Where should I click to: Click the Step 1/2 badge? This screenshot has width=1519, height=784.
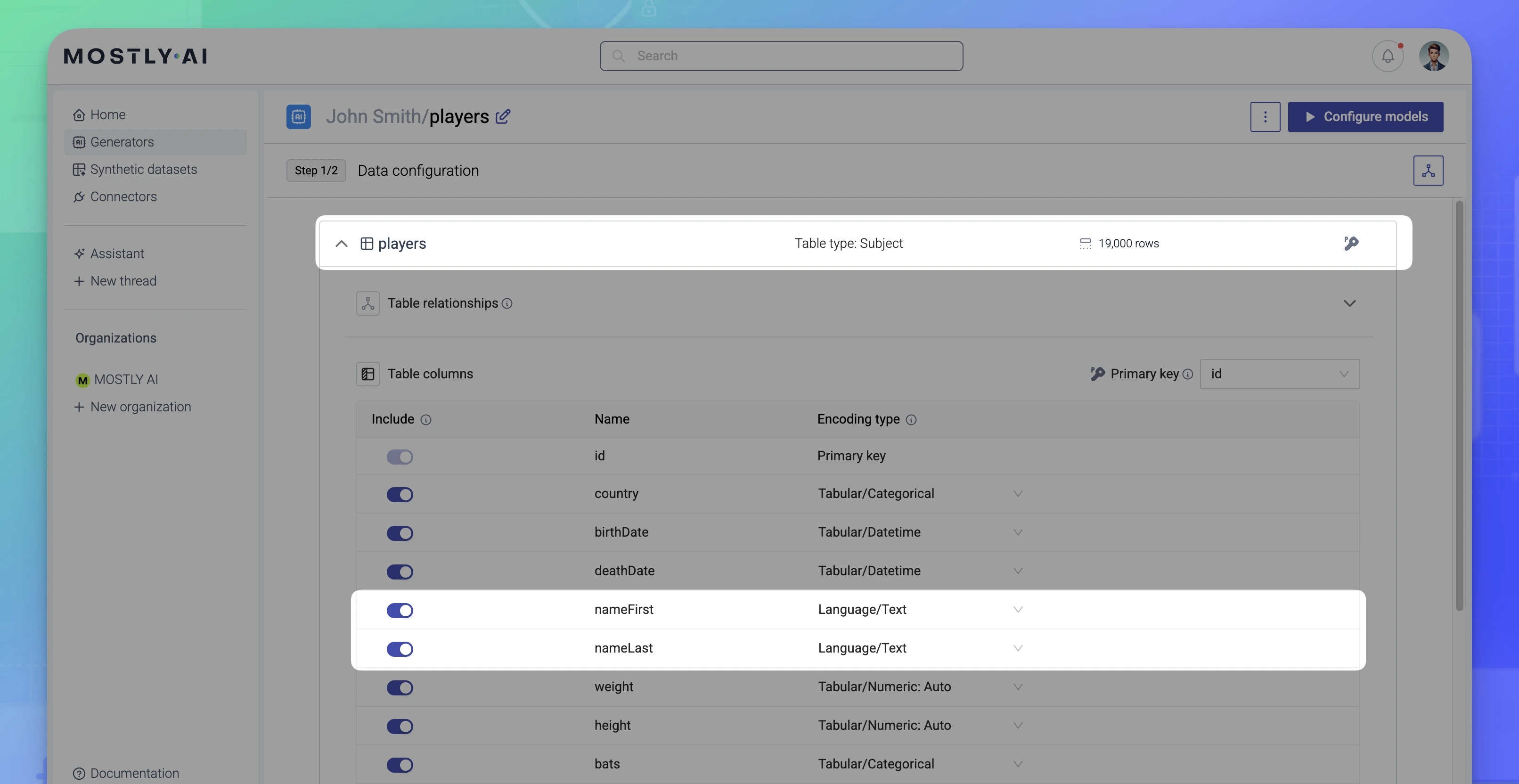click(x=316, y=171)
